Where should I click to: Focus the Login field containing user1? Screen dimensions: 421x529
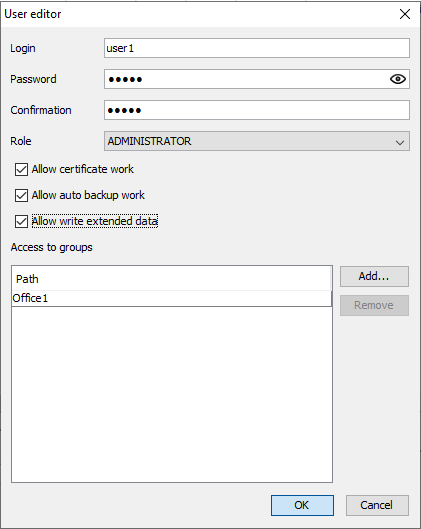(x=257, y=48)
